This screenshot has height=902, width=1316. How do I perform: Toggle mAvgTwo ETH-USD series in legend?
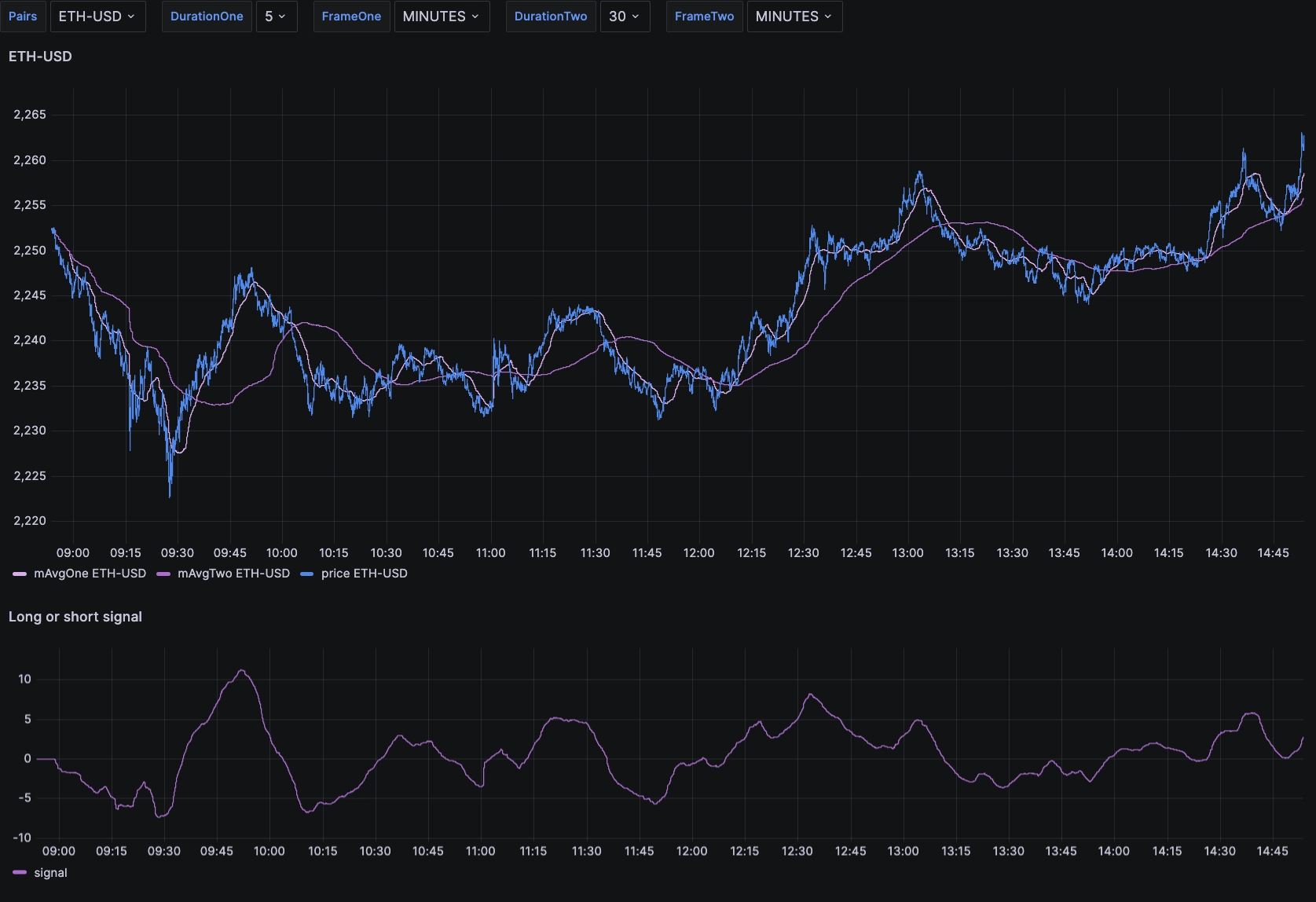[233, 574]
